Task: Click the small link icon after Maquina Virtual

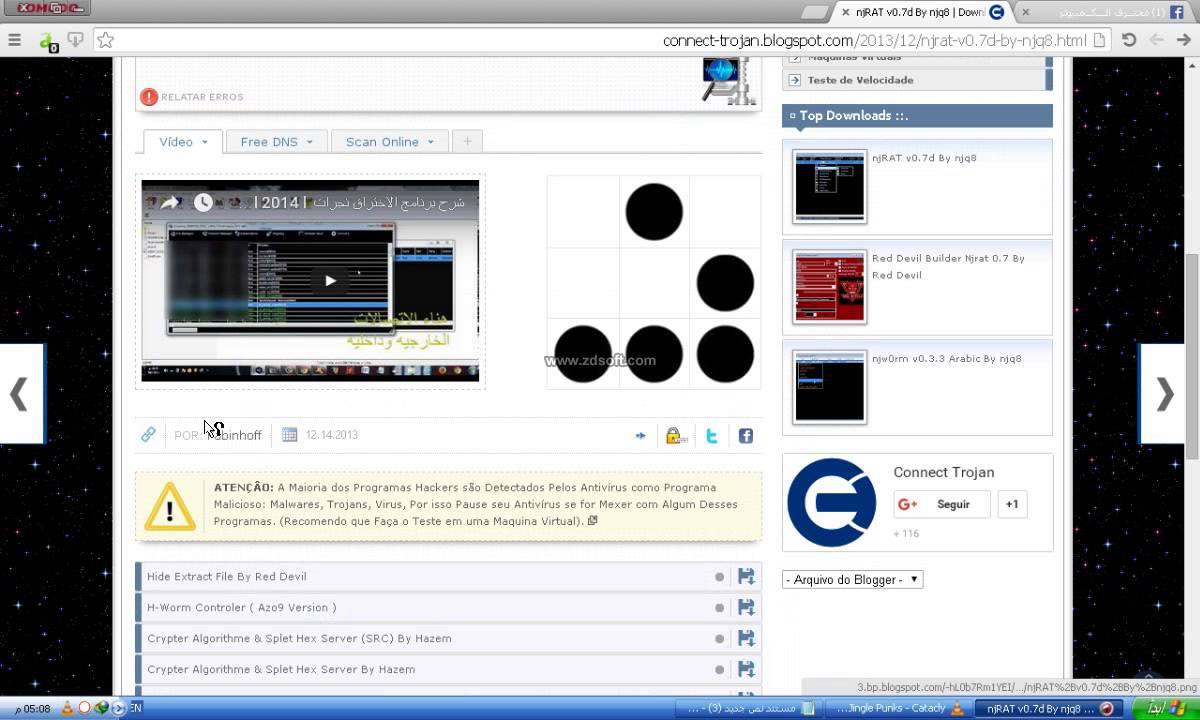Action: click(593, 521)
